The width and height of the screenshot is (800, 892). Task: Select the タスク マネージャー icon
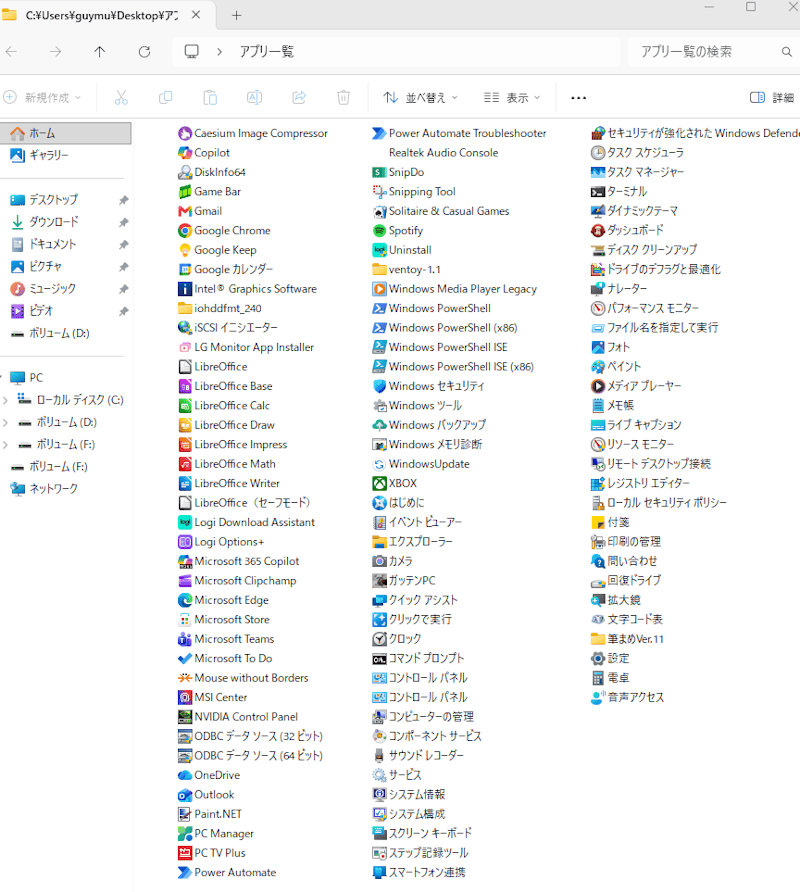click(x=597, y=172)
